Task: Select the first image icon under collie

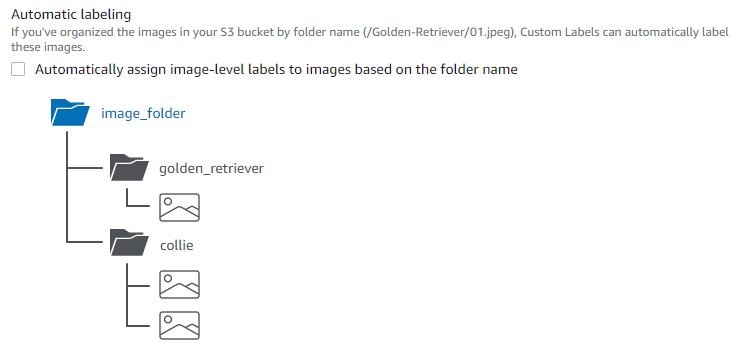Action: pos(179,285)
